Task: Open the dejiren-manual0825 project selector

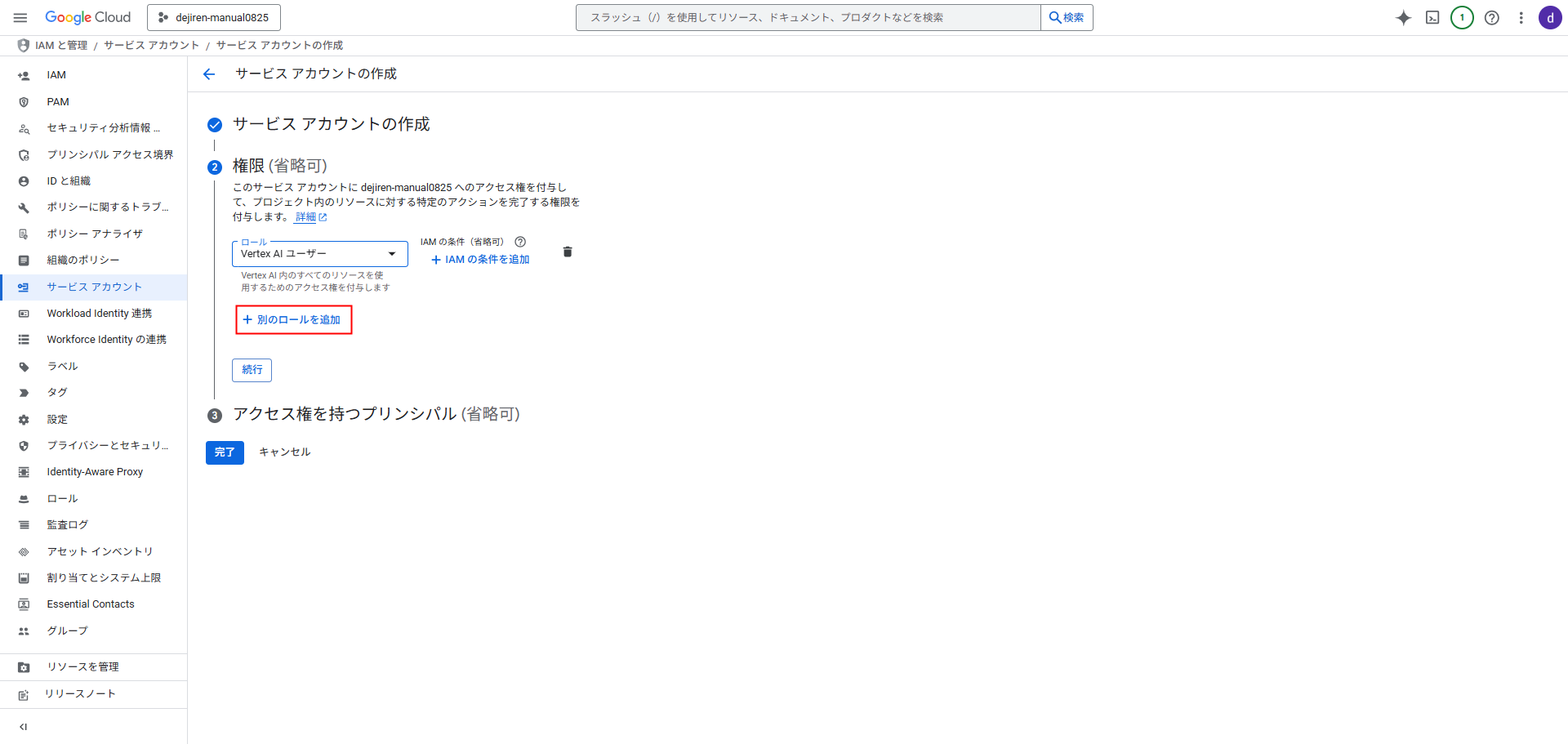Action: pyautogui.click(x=214, y=17)
